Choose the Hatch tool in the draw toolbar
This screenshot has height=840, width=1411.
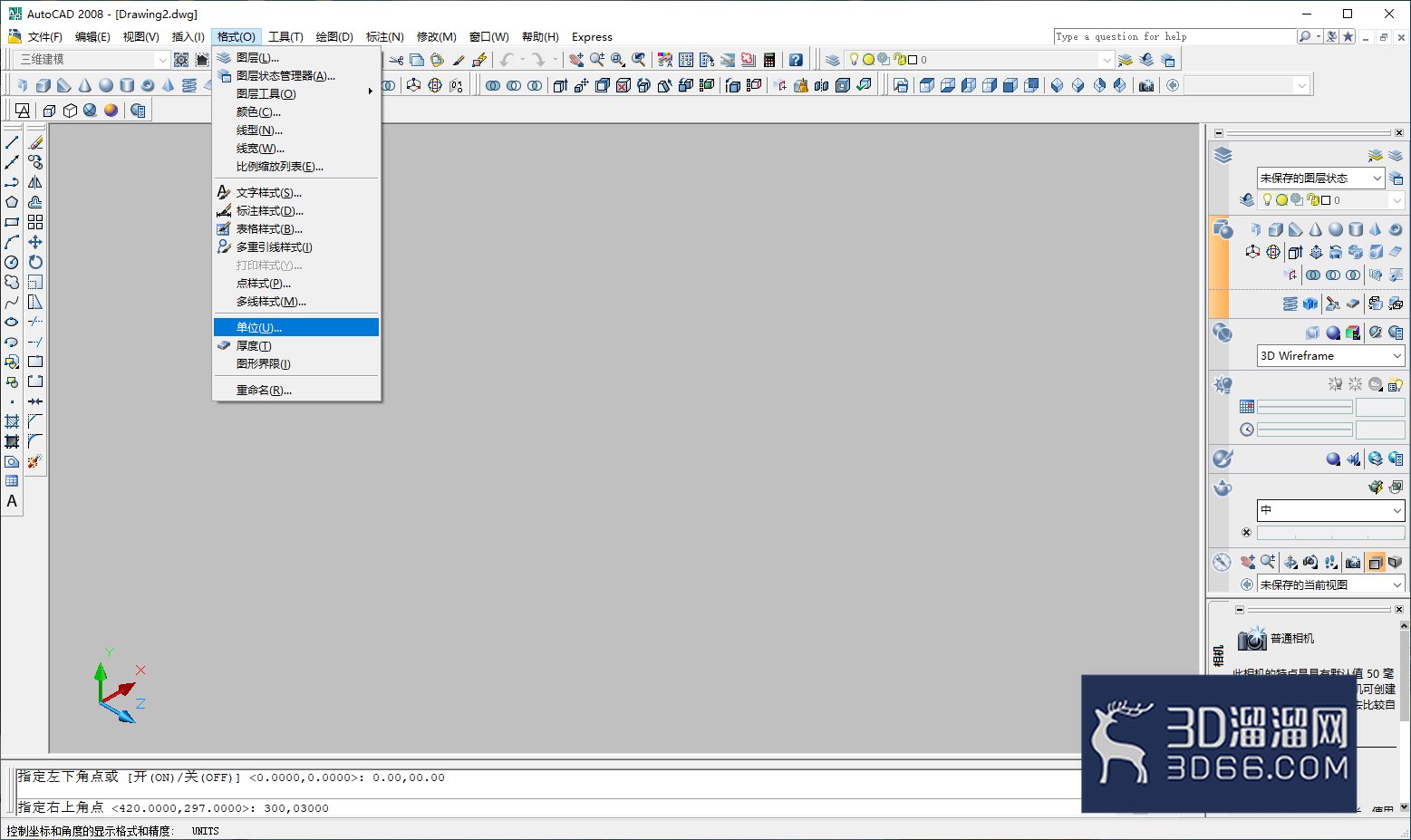pyautogui.click(x=12, y=421)
